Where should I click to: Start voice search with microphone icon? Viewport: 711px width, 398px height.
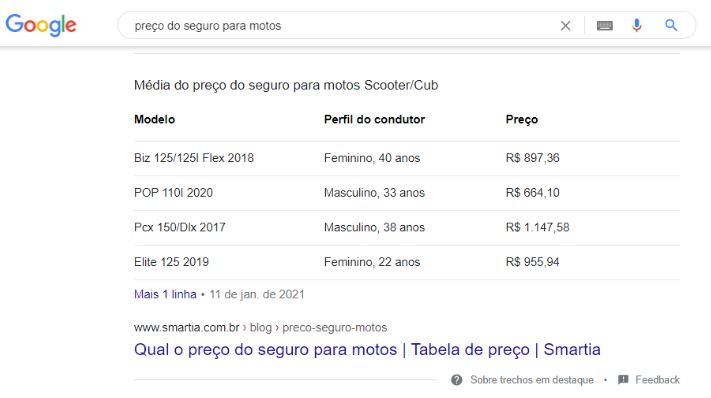tap(637, 25)
